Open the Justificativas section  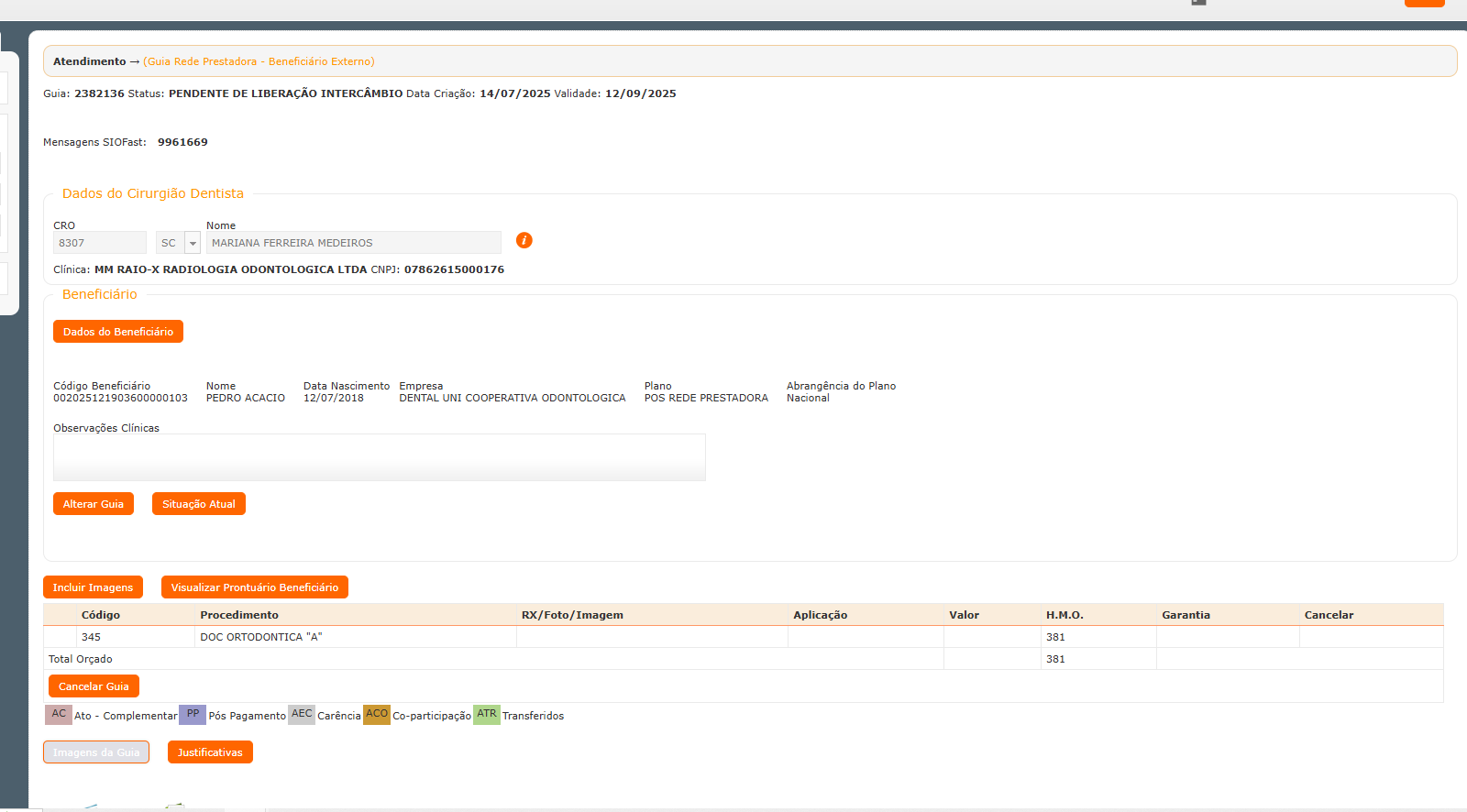(x=210, y=752)
